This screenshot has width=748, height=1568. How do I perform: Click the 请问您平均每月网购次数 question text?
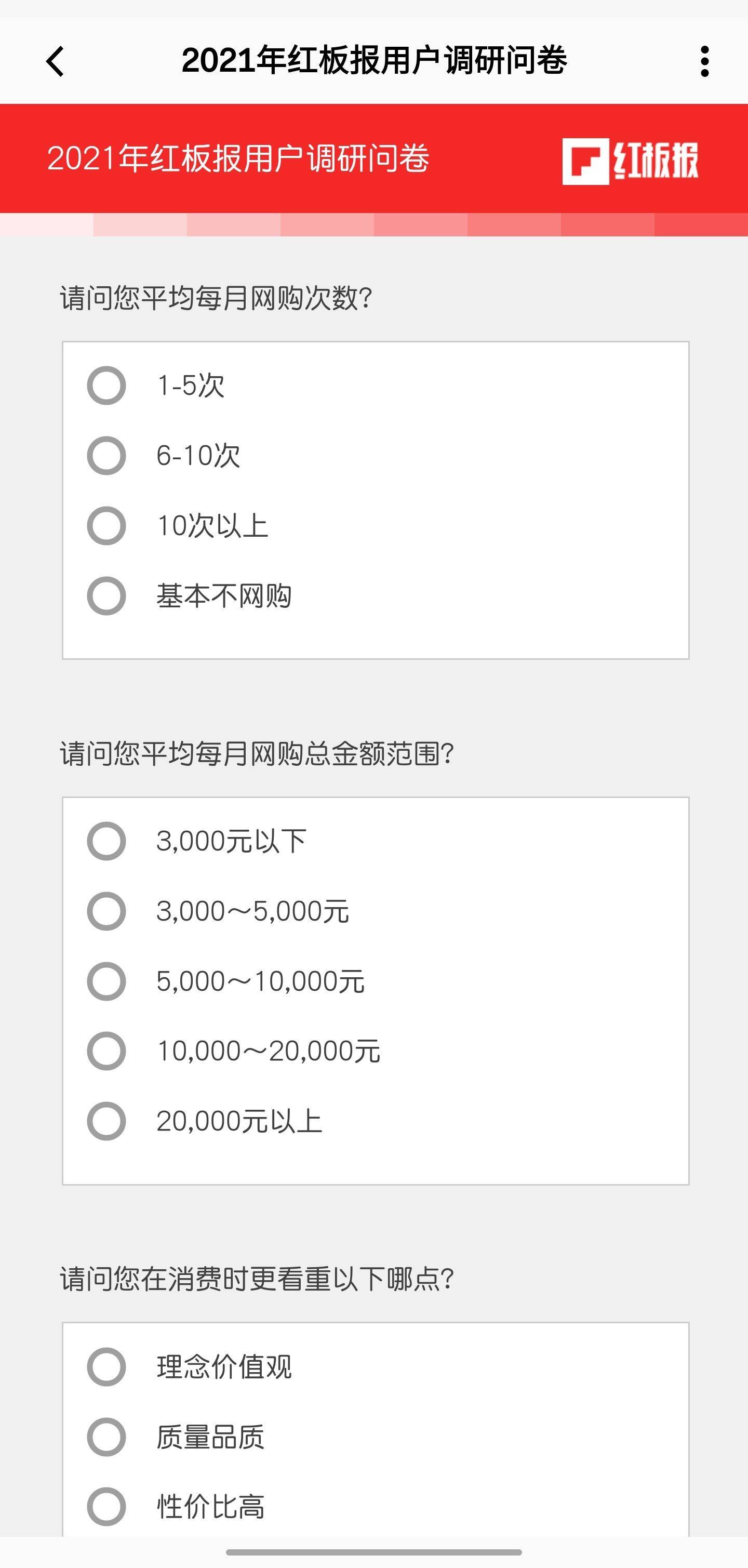[216, 298]
